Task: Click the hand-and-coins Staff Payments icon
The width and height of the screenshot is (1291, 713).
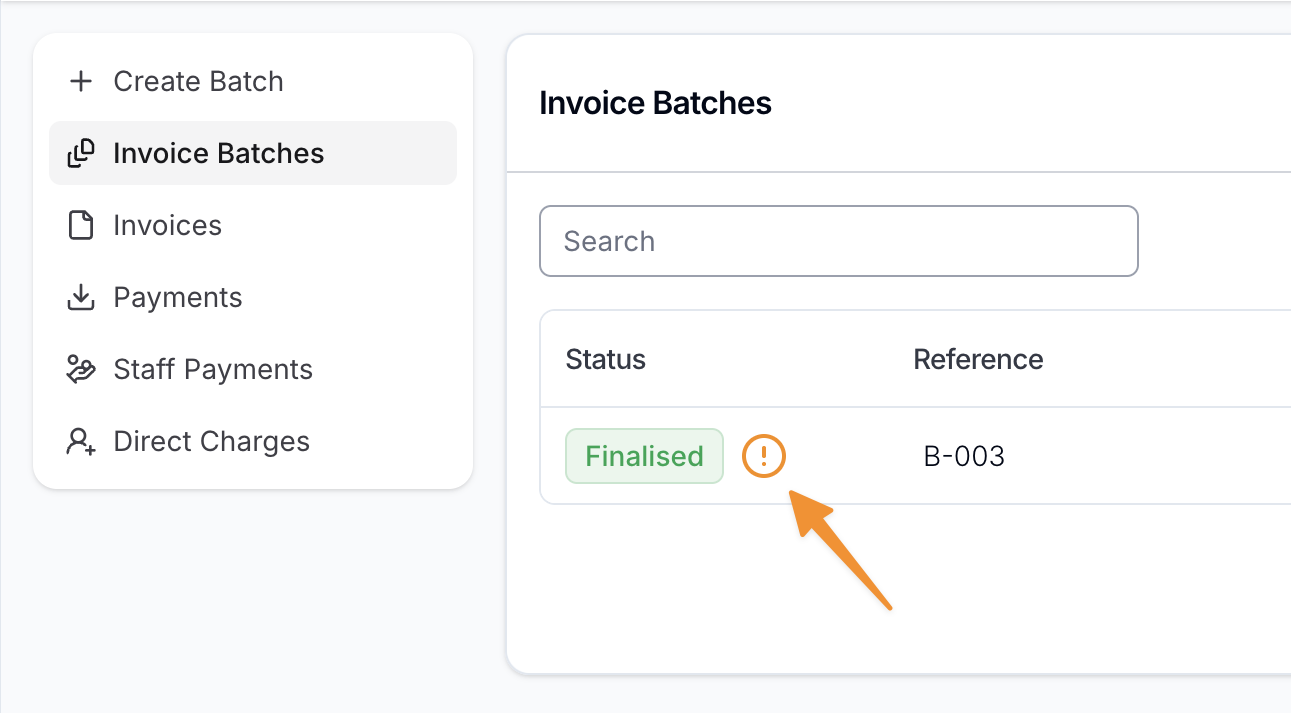Action: coord(80,370)
